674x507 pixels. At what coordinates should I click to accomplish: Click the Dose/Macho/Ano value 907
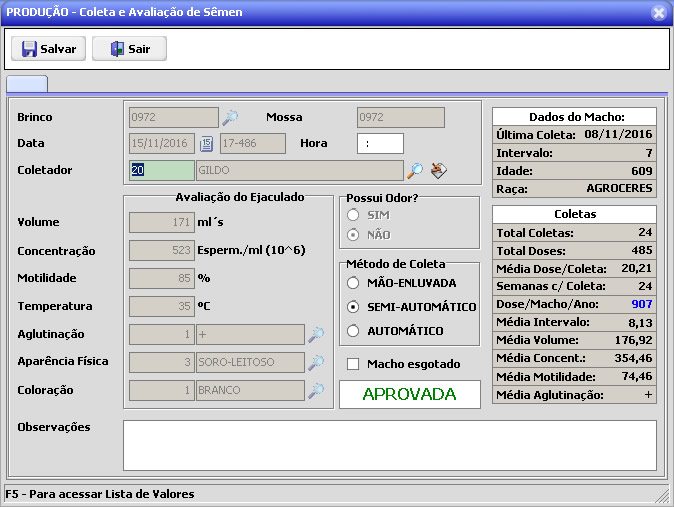point(642,304)
